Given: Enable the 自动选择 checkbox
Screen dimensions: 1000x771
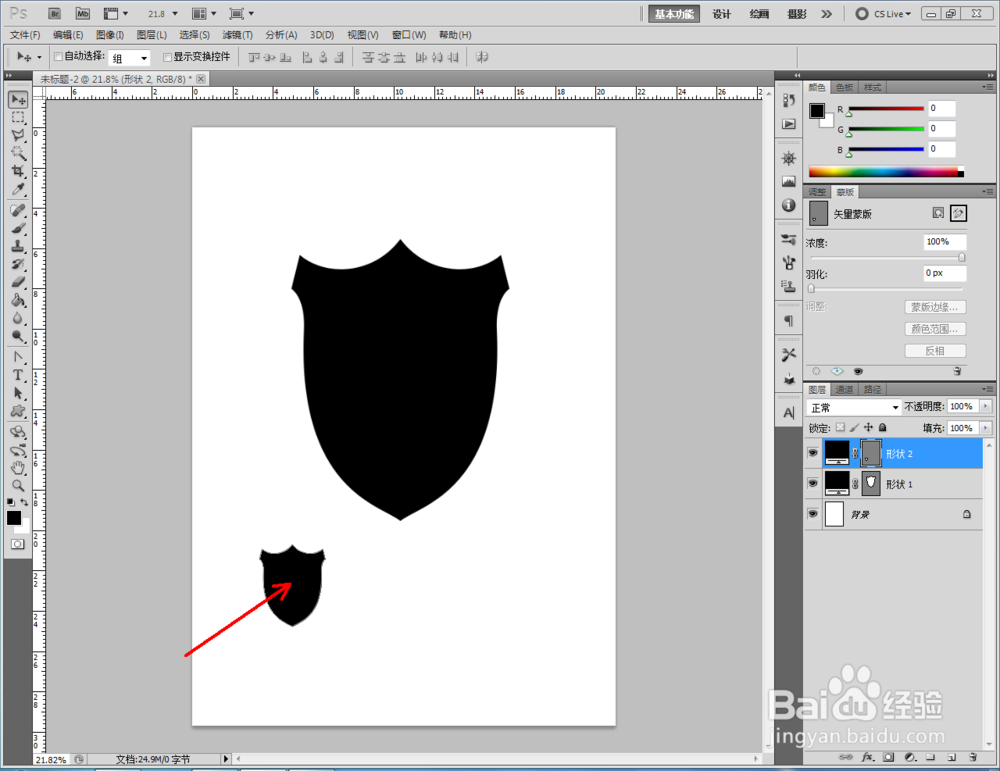Looking at the screenshot, I should [x=59, y=57].
